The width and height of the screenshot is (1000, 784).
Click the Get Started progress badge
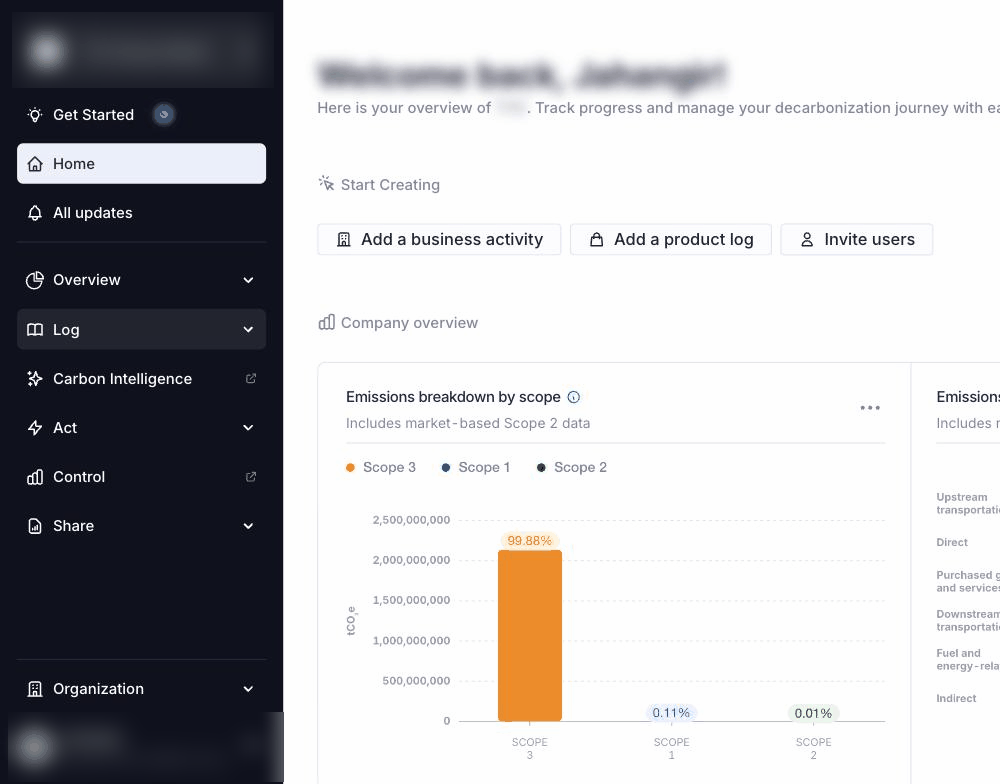coord(164,115)
